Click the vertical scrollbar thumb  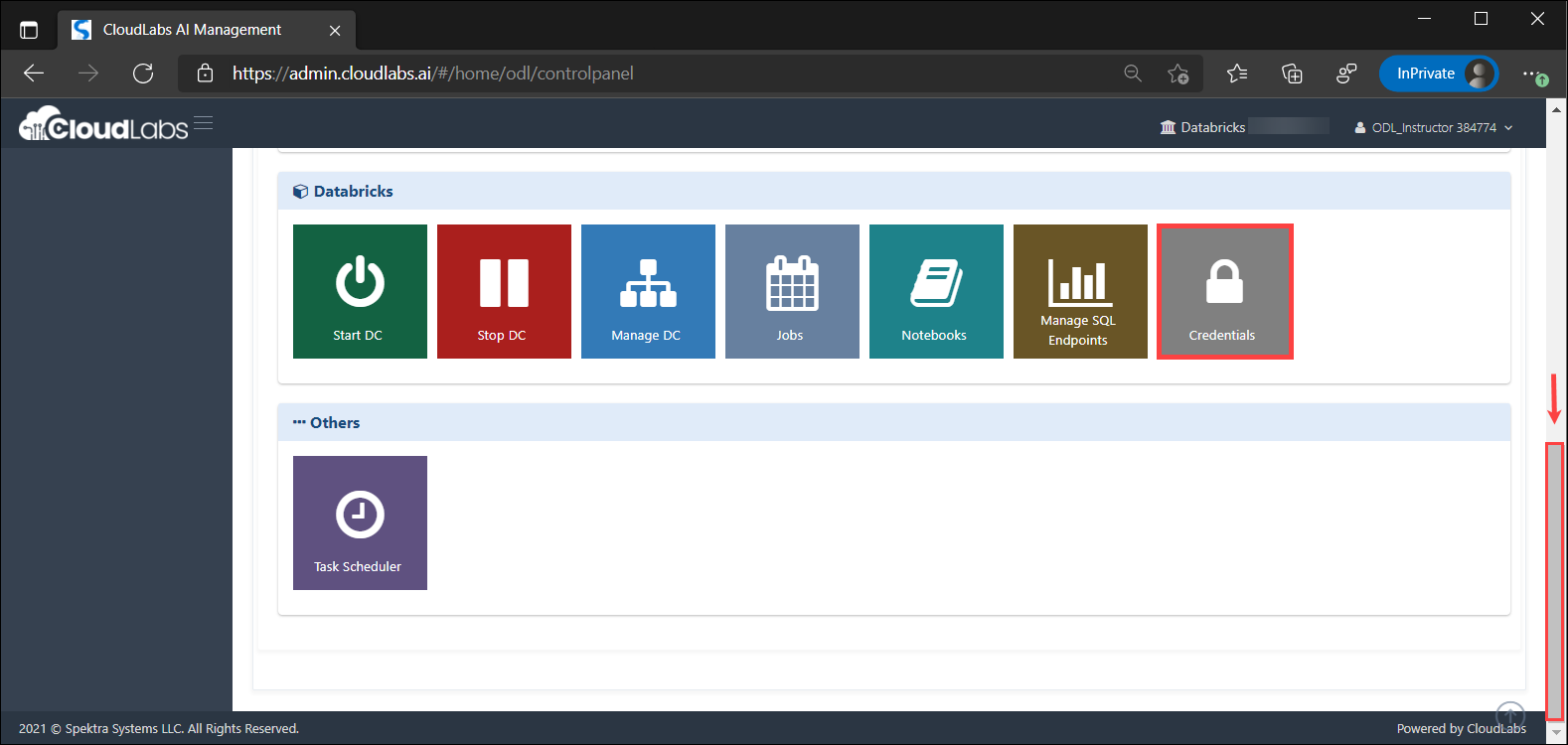[1555, 581]
